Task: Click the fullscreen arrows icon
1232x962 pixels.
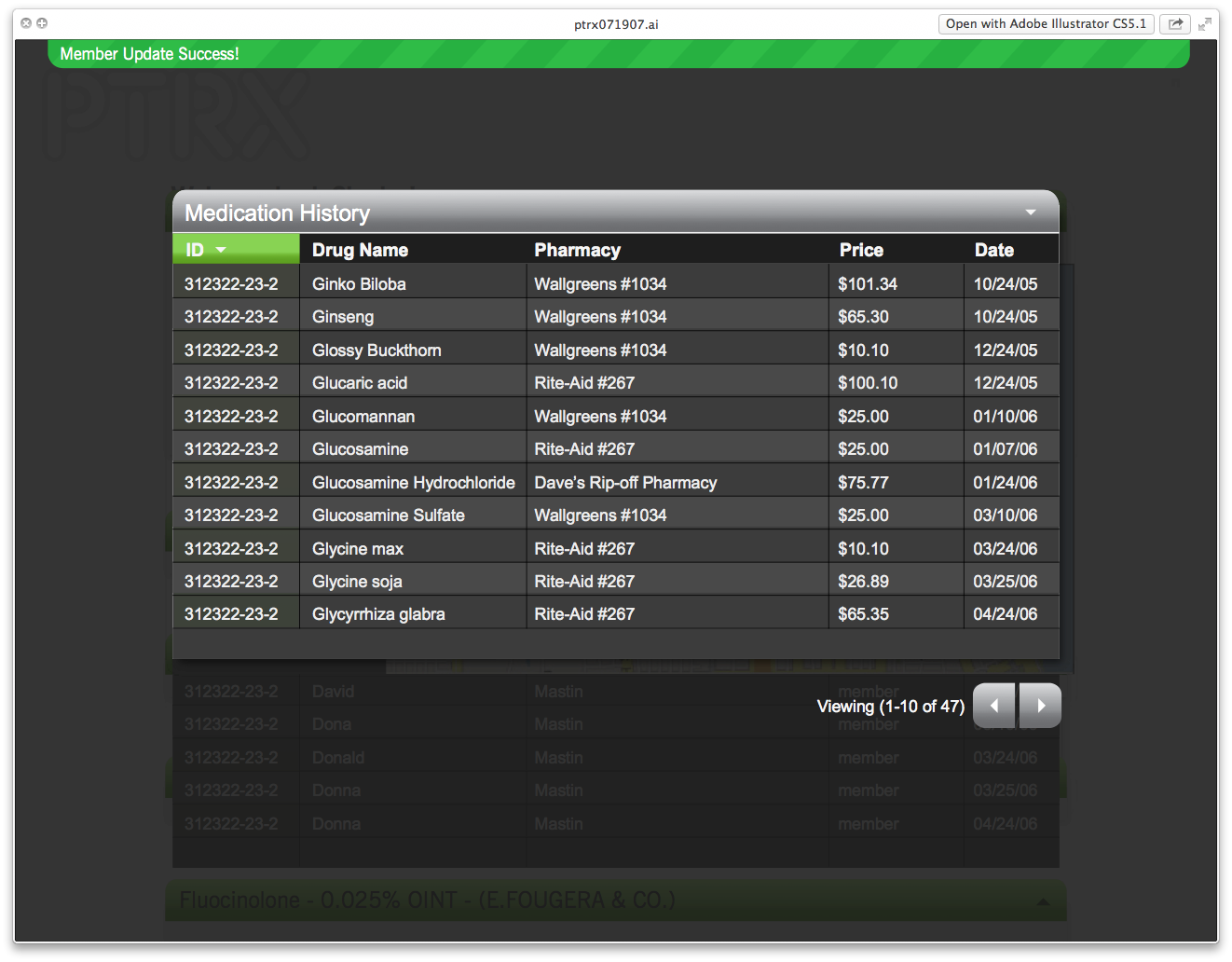Action: [x=1205, y=24]
